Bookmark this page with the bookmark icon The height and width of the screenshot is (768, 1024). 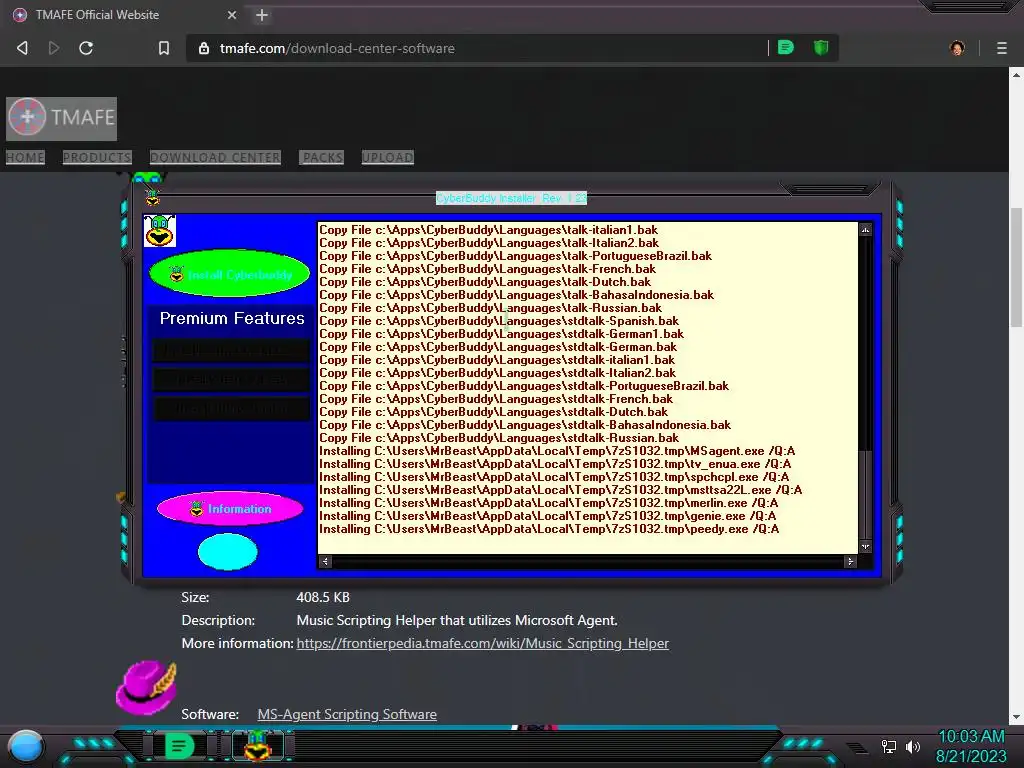[x=164, y=48]
